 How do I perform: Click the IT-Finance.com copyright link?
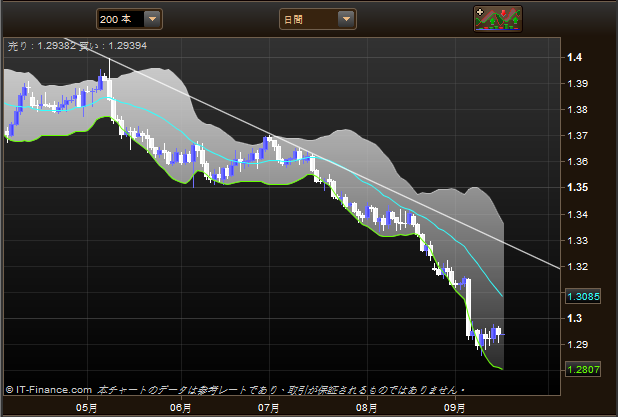point(49,390)
